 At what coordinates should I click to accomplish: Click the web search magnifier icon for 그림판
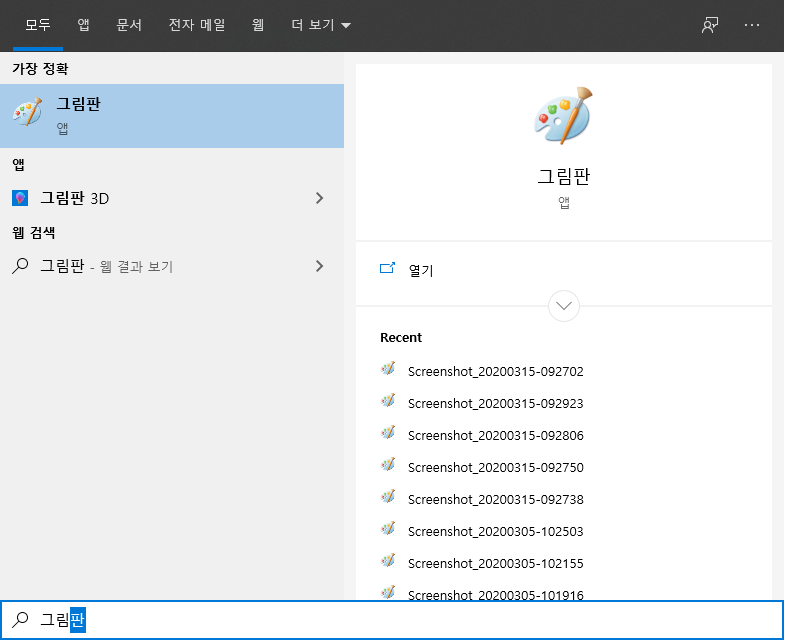[20, 266]
